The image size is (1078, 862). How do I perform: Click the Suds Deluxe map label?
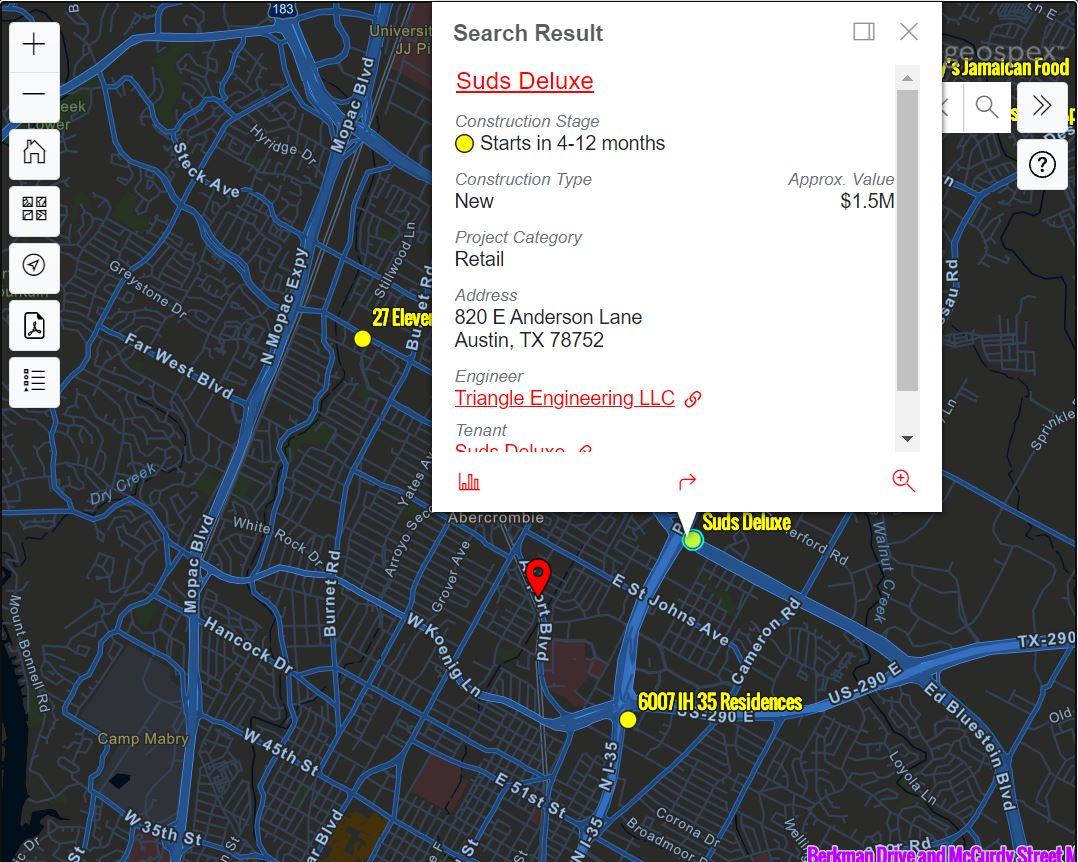(747, 522)
